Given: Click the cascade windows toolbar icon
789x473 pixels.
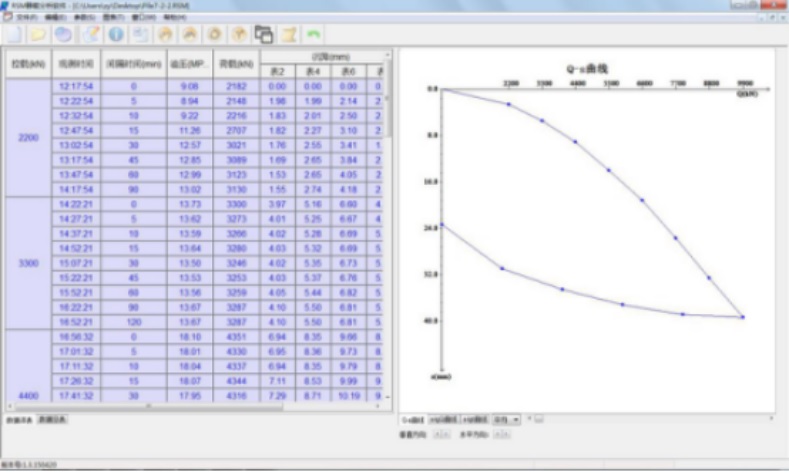Looking at the screenshot, I should point(264,35).
